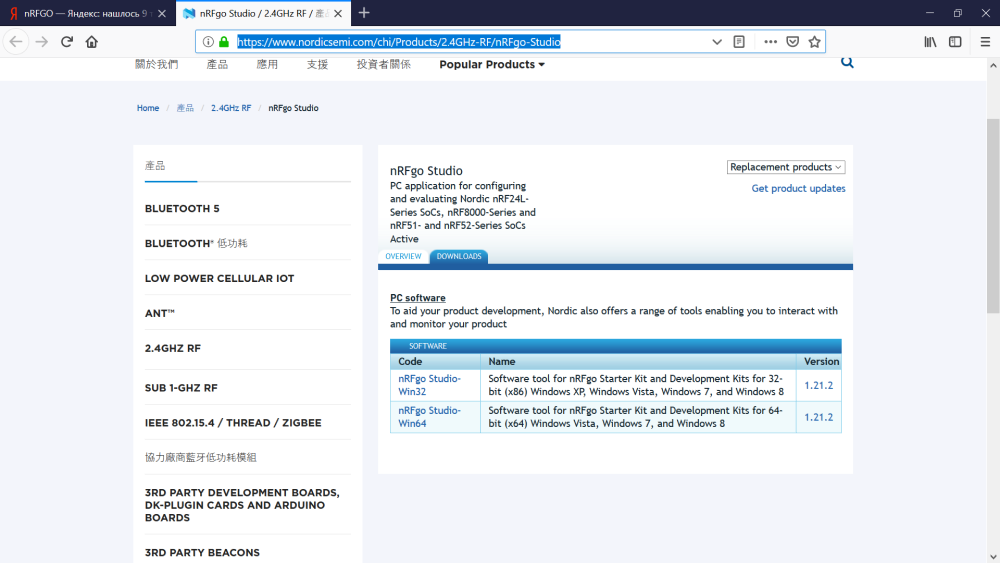Toggle reader view in address bar
Image resolution: width=1000 pixels, height=563 pixels.
739,42
